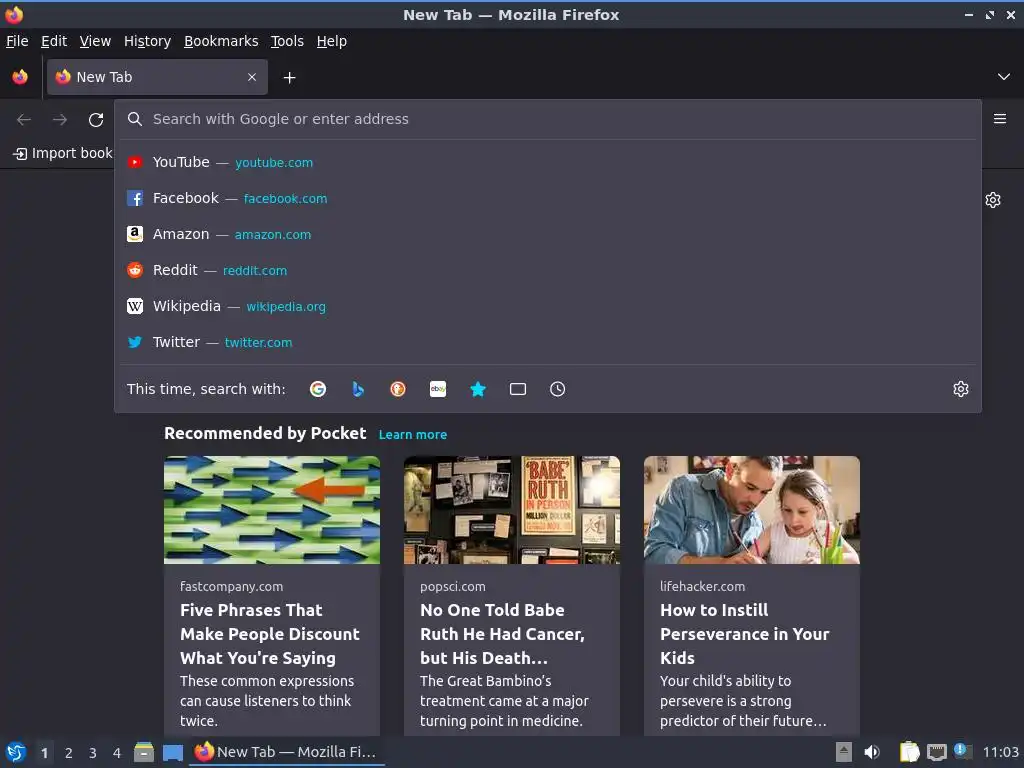Switch to workspace 4
The width and height of the screenshot is (1024, 768).
click(x=117, y=753)
